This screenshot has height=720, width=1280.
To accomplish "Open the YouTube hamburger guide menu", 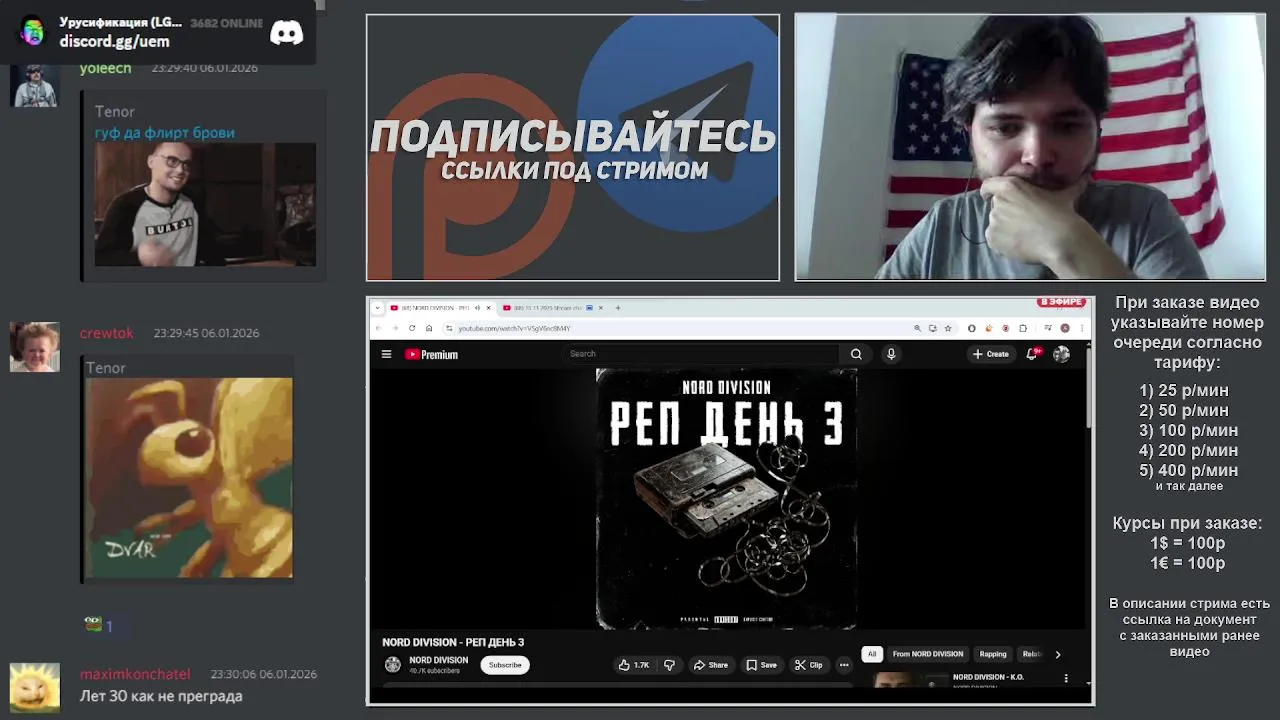I will click(386, 354).
